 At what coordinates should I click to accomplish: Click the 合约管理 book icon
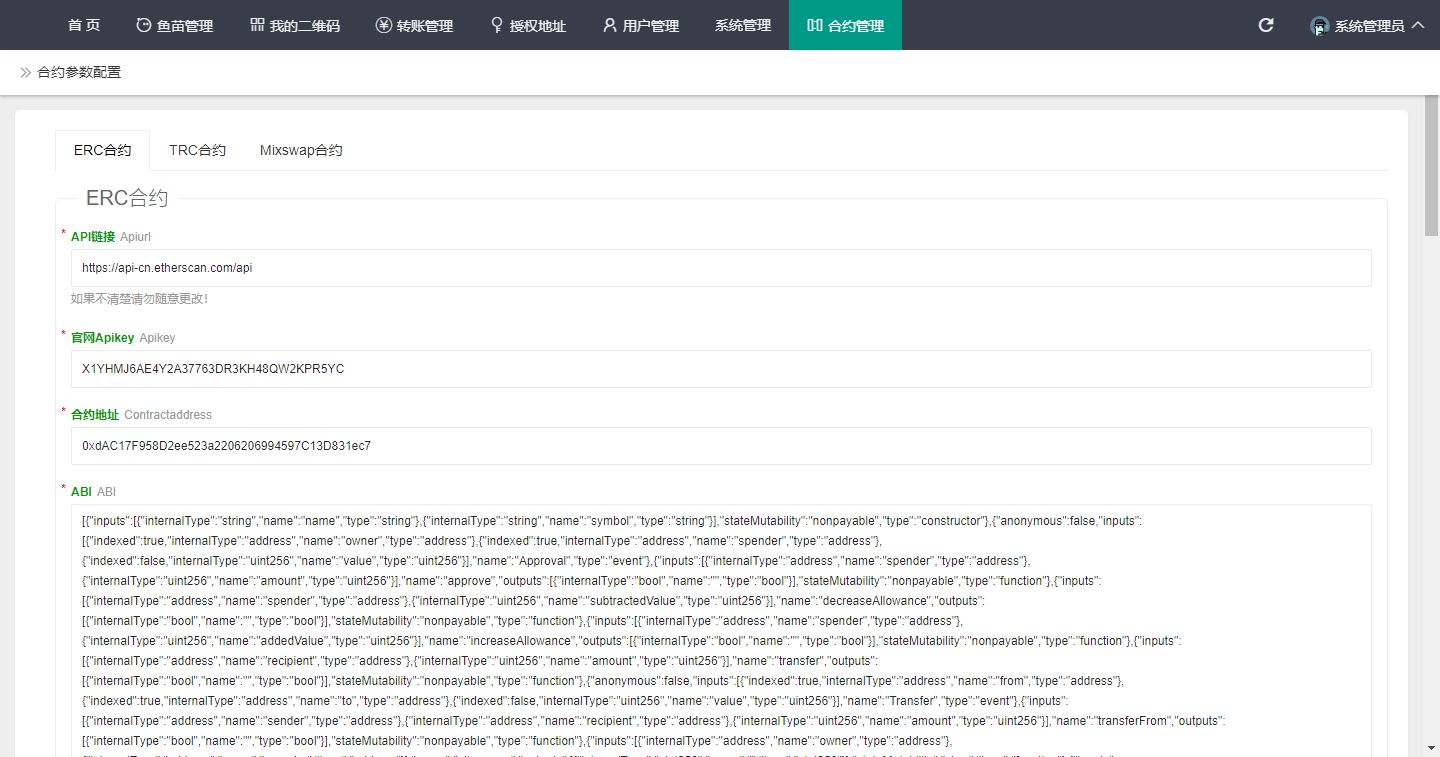coord(815,25)
